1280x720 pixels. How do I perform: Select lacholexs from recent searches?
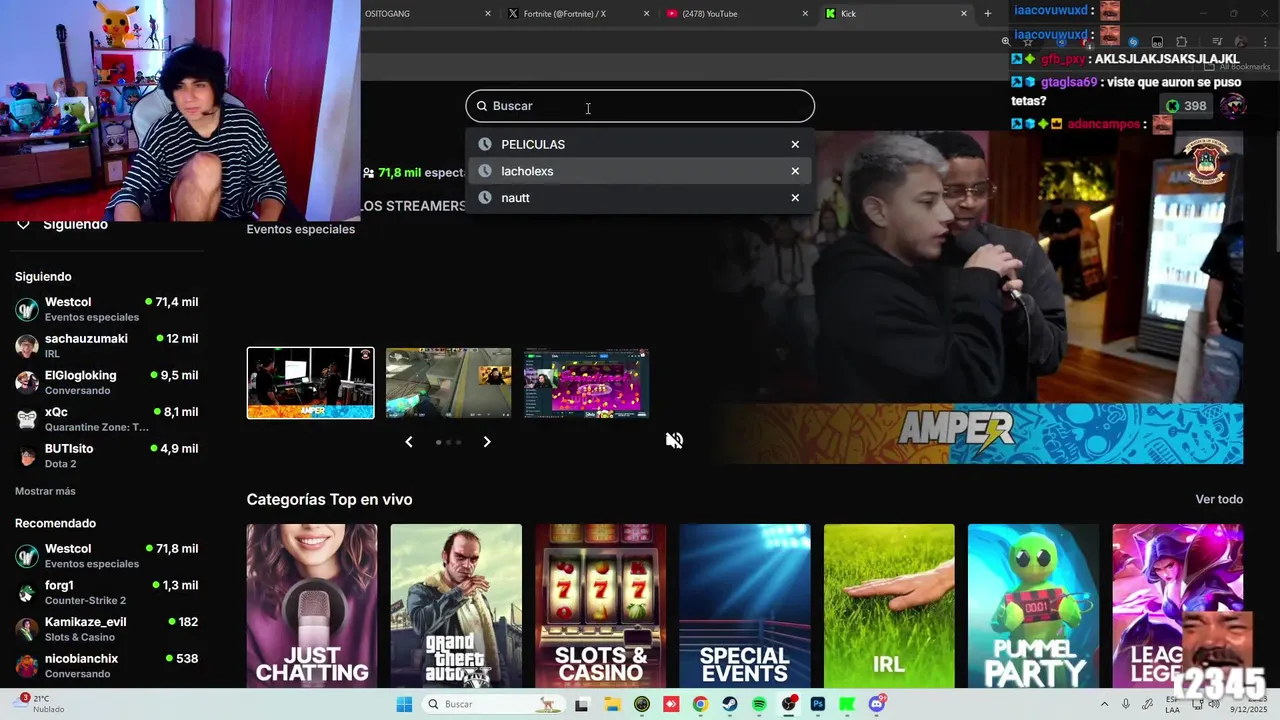[640, 171]
